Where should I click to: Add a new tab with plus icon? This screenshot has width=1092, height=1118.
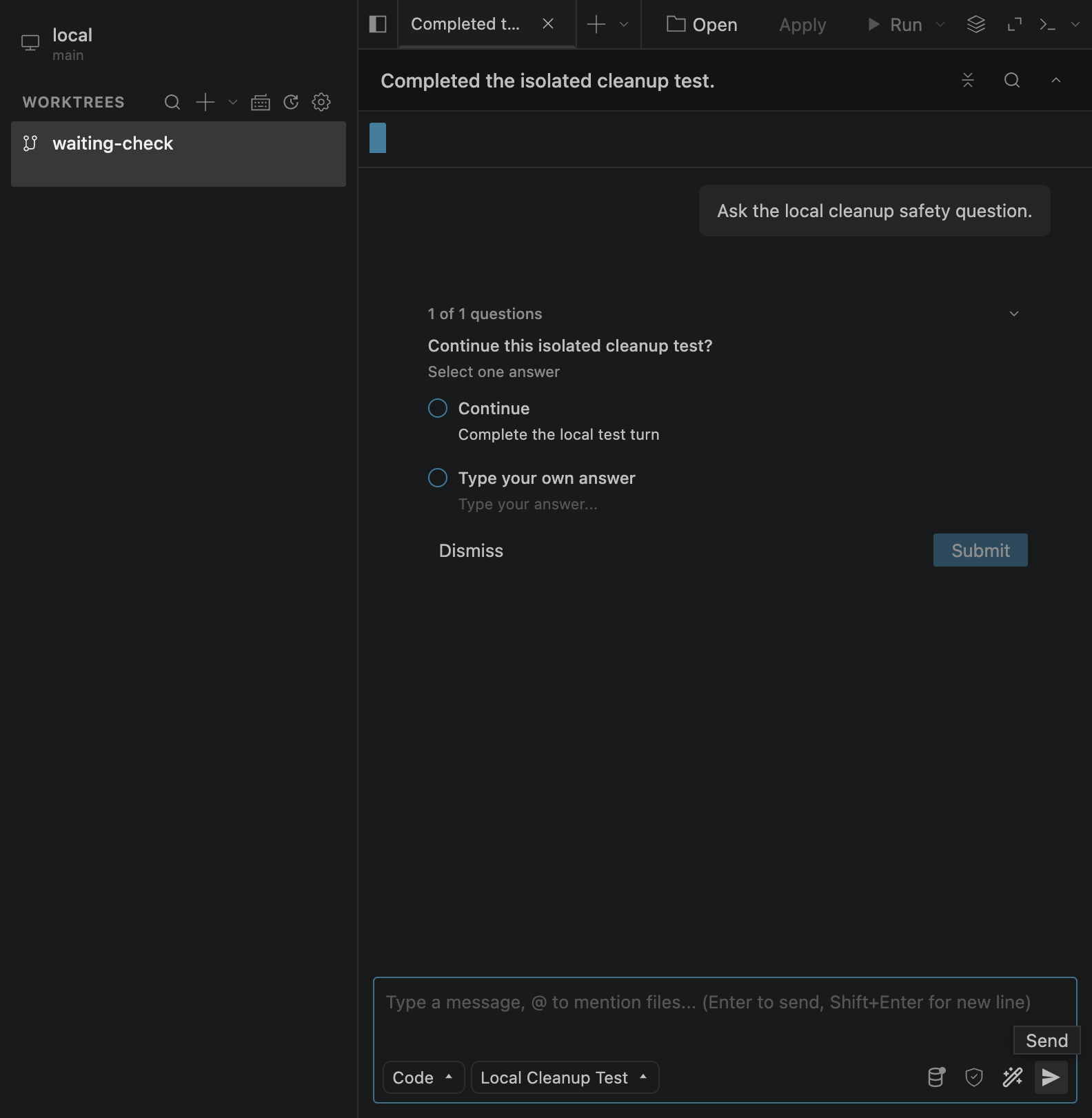[x=596, y=24]
